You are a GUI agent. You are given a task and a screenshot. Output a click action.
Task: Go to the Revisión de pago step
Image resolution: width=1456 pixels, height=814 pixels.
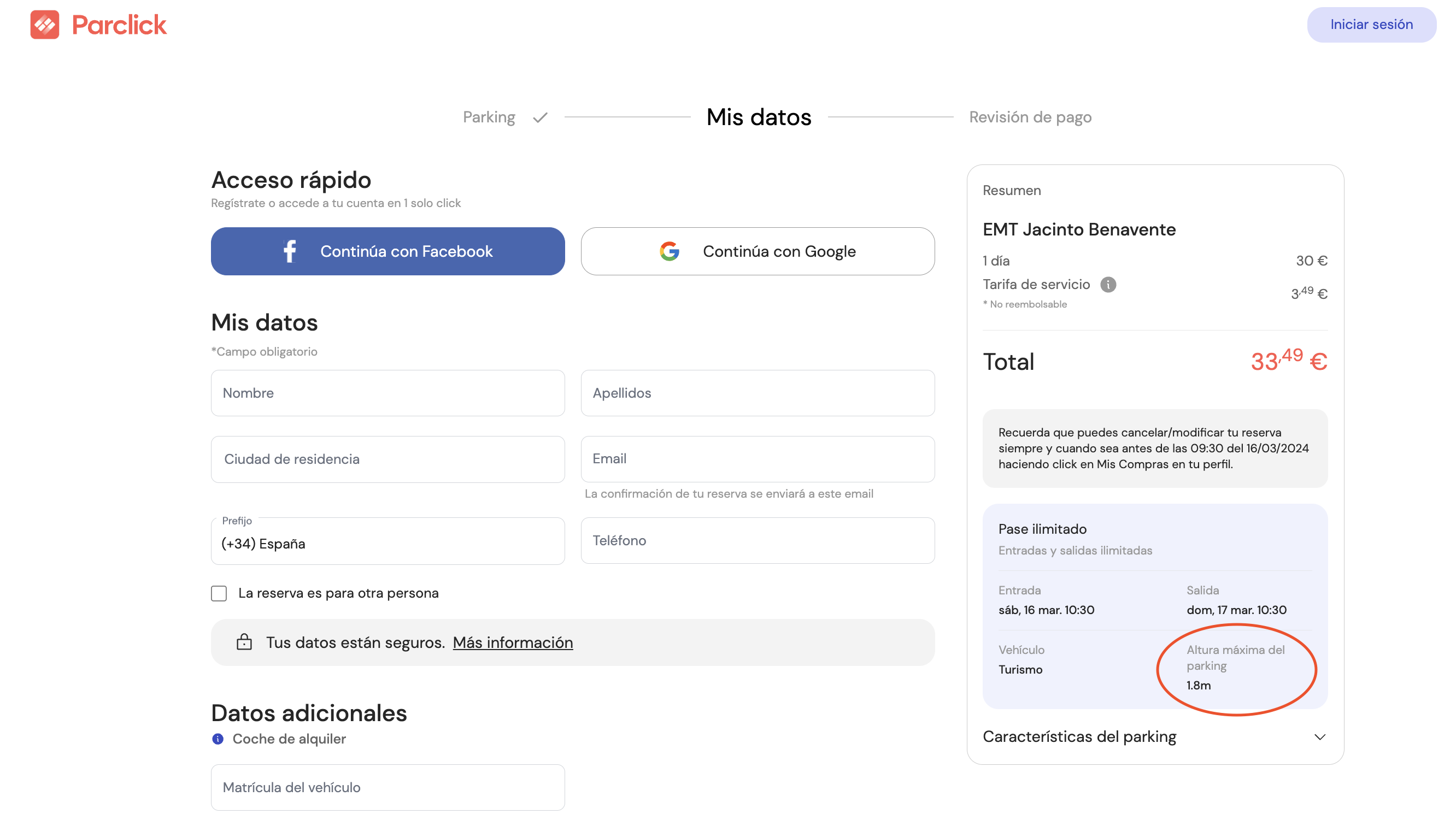(x=1030, y=117)
